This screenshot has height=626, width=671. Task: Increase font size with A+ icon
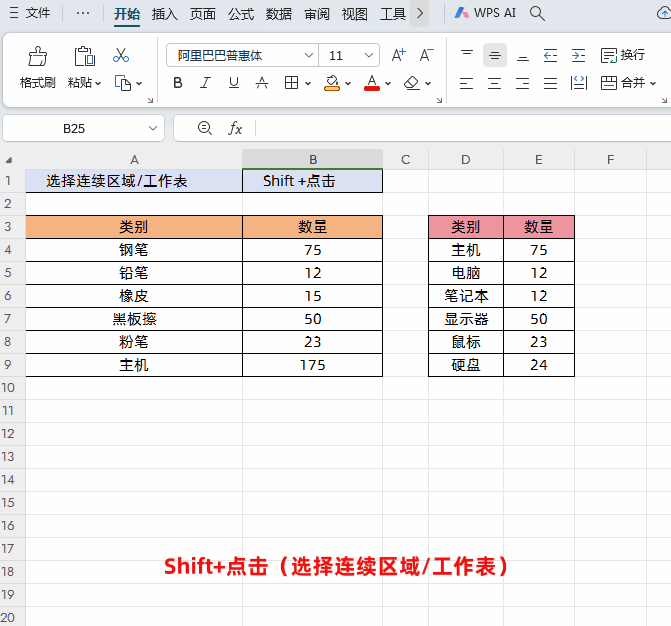pos(399,55)
